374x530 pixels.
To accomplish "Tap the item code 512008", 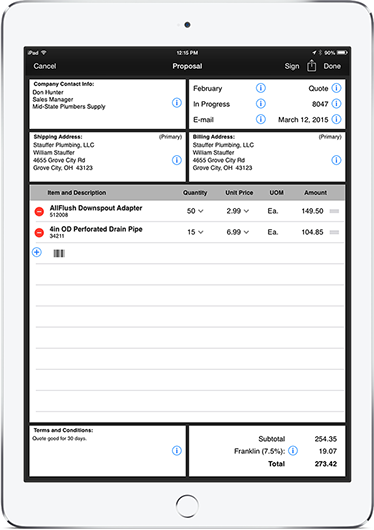I will (59, 215).
